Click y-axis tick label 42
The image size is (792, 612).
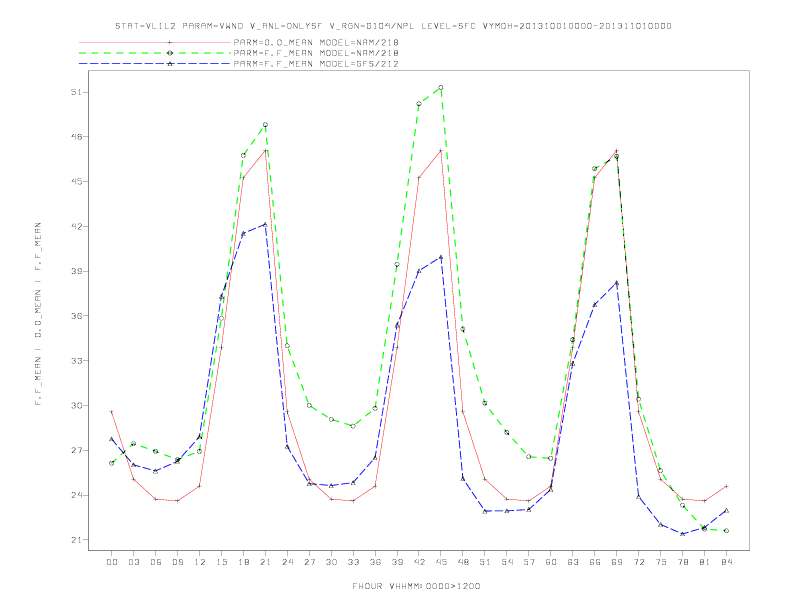tap(77, 227)
